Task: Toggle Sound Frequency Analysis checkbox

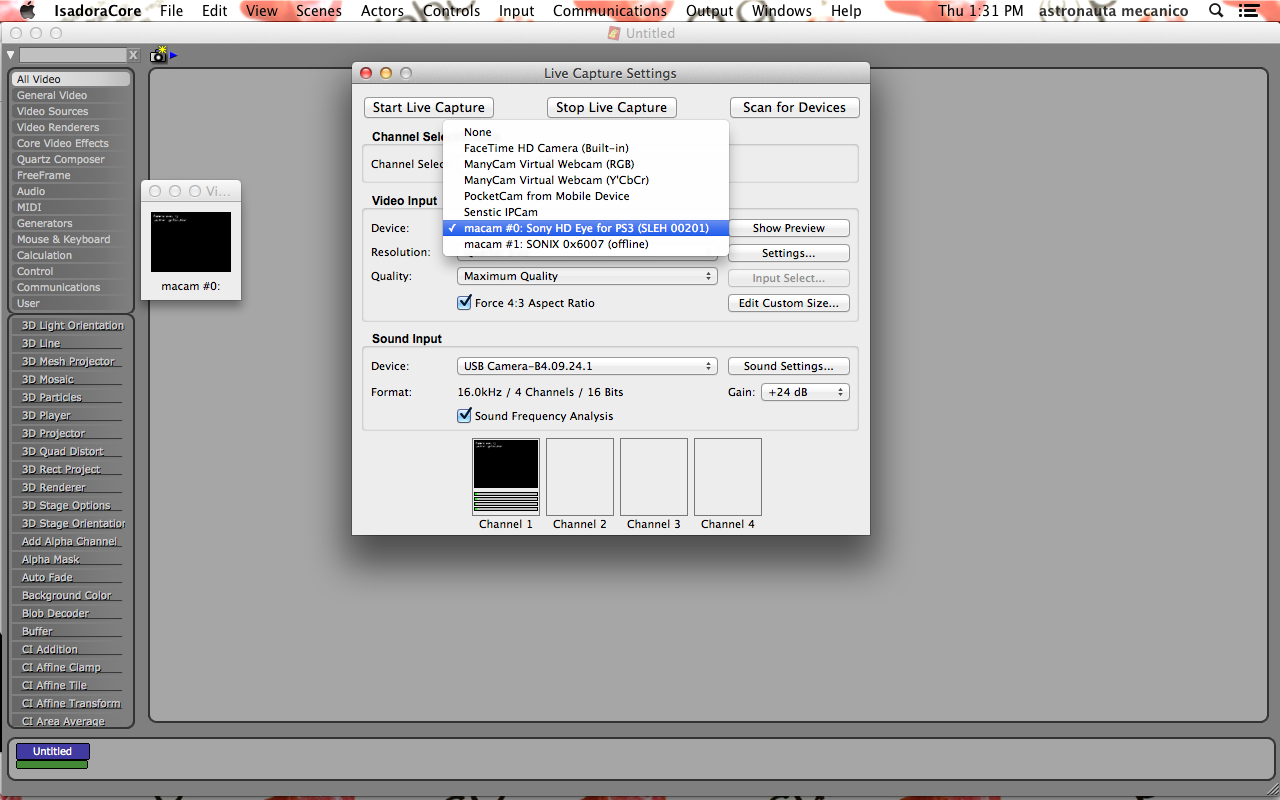Action: coord(464,416)
